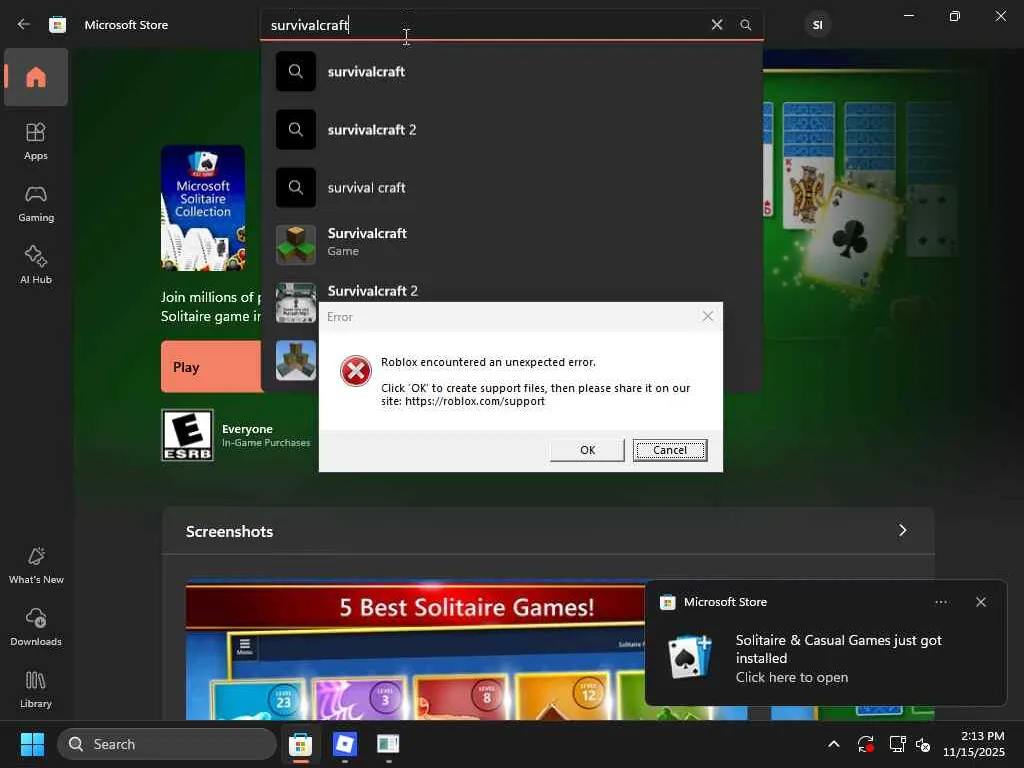Viewport: 1024px width, 768px height.
Task: Dismiss the Microsoft Store notification
Action: coord(981,602)
